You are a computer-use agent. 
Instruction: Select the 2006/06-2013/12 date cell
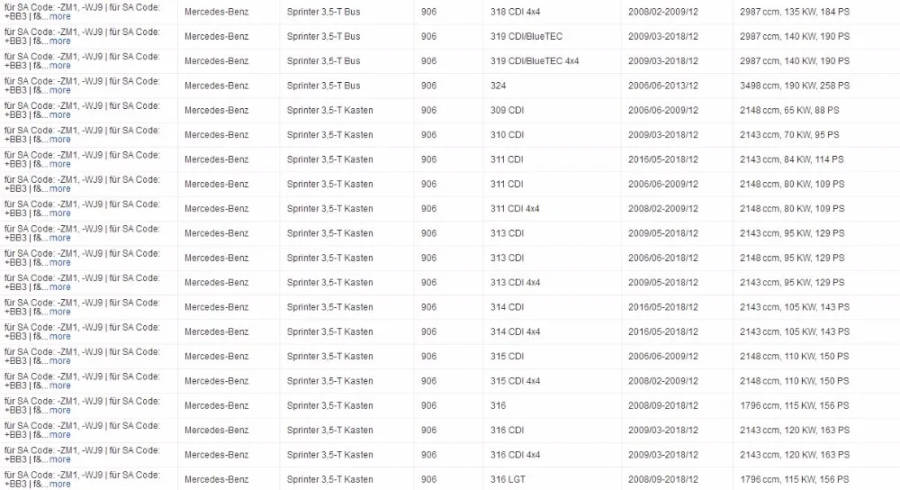coord(663,85)
